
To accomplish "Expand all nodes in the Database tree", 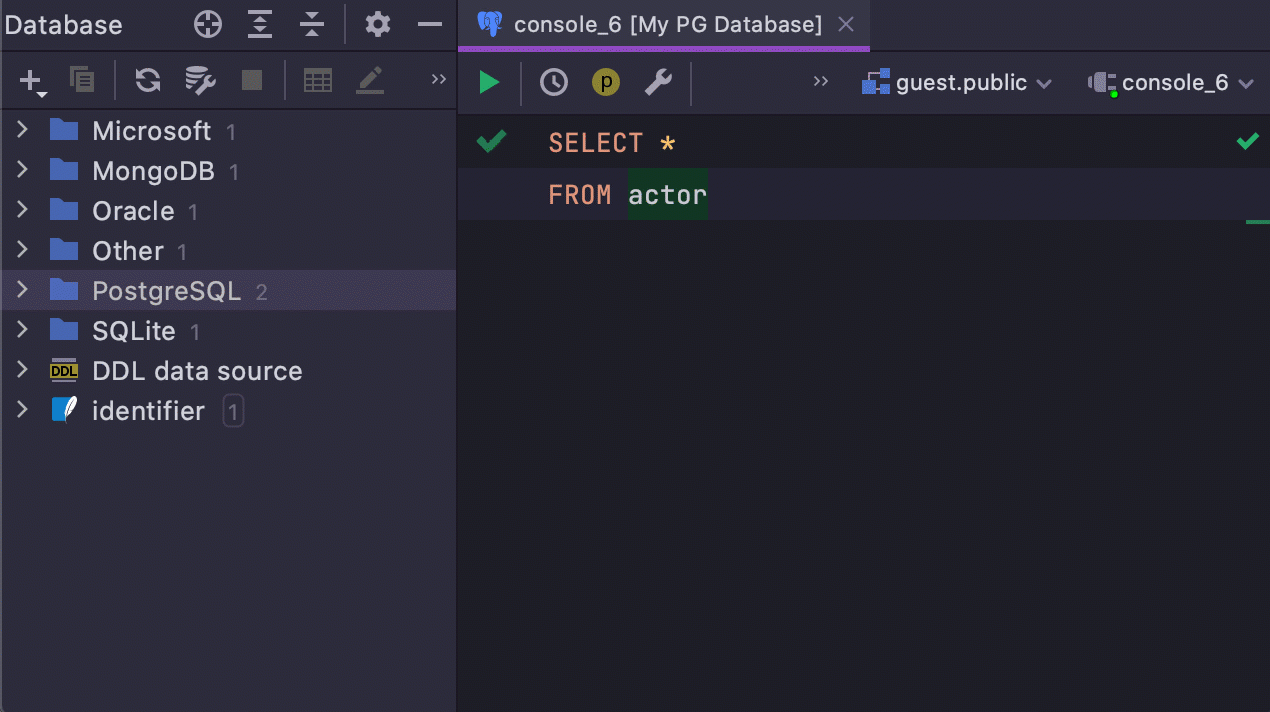I will pyautogui.click(x=260, y=24).
